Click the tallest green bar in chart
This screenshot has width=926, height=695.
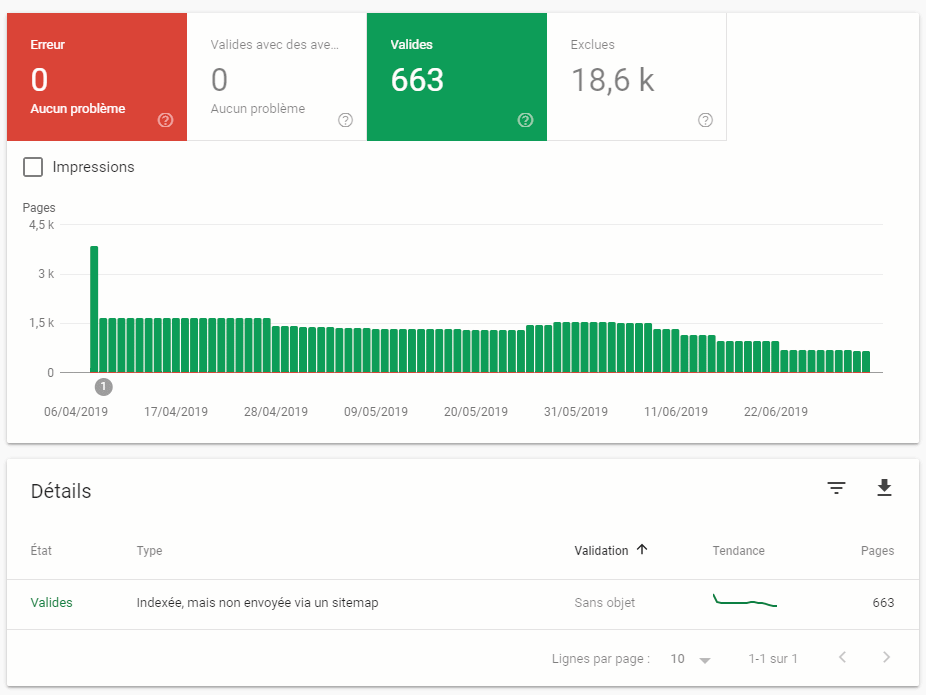point(94,308)
